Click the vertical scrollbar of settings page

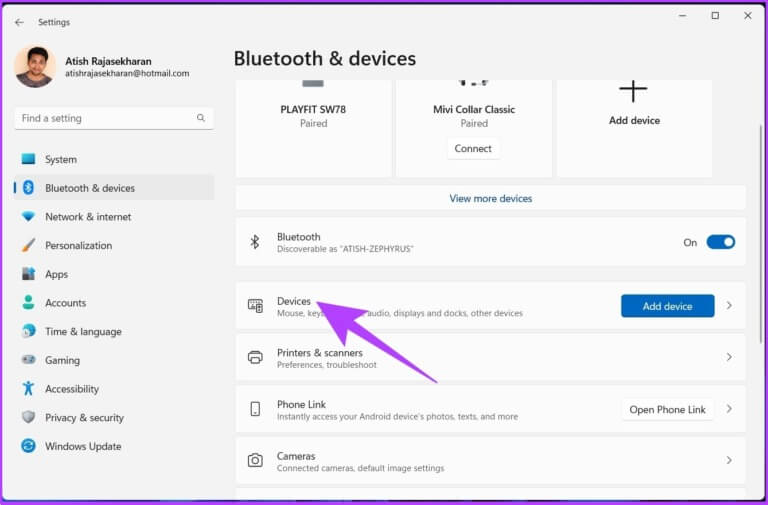[x=761, y=234]
